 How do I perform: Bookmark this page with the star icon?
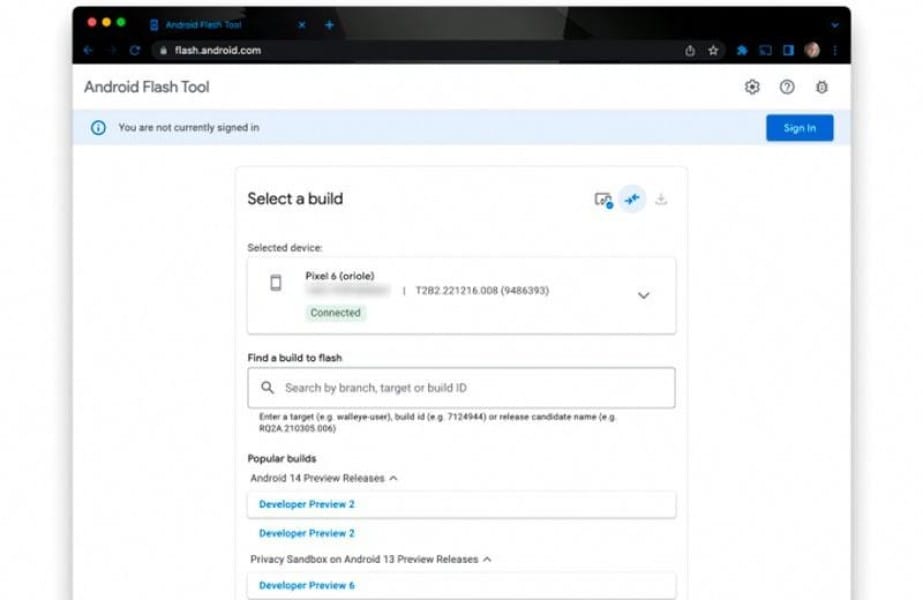click(x=714, y=50)
